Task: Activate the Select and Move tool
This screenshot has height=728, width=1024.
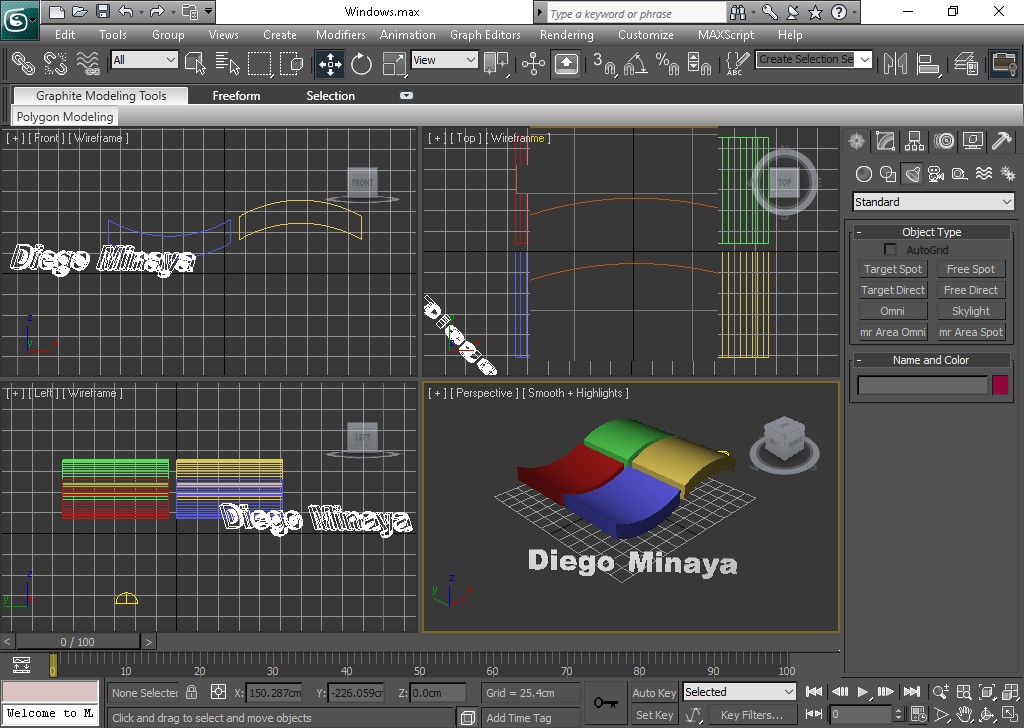Action: 330,63
